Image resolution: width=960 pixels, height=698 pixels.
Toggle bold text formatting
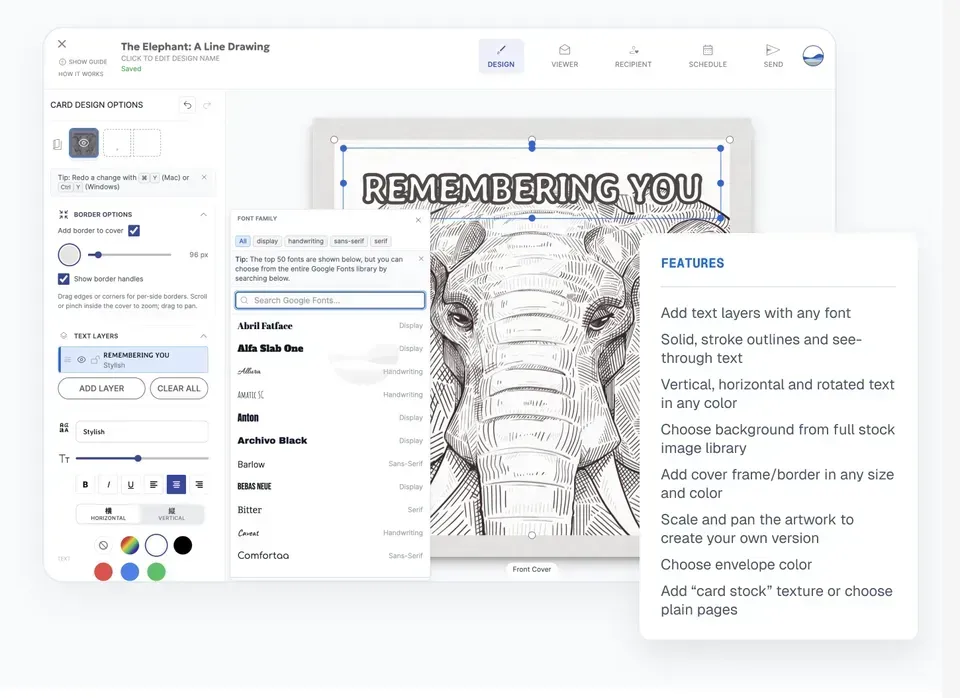point(85,484)
